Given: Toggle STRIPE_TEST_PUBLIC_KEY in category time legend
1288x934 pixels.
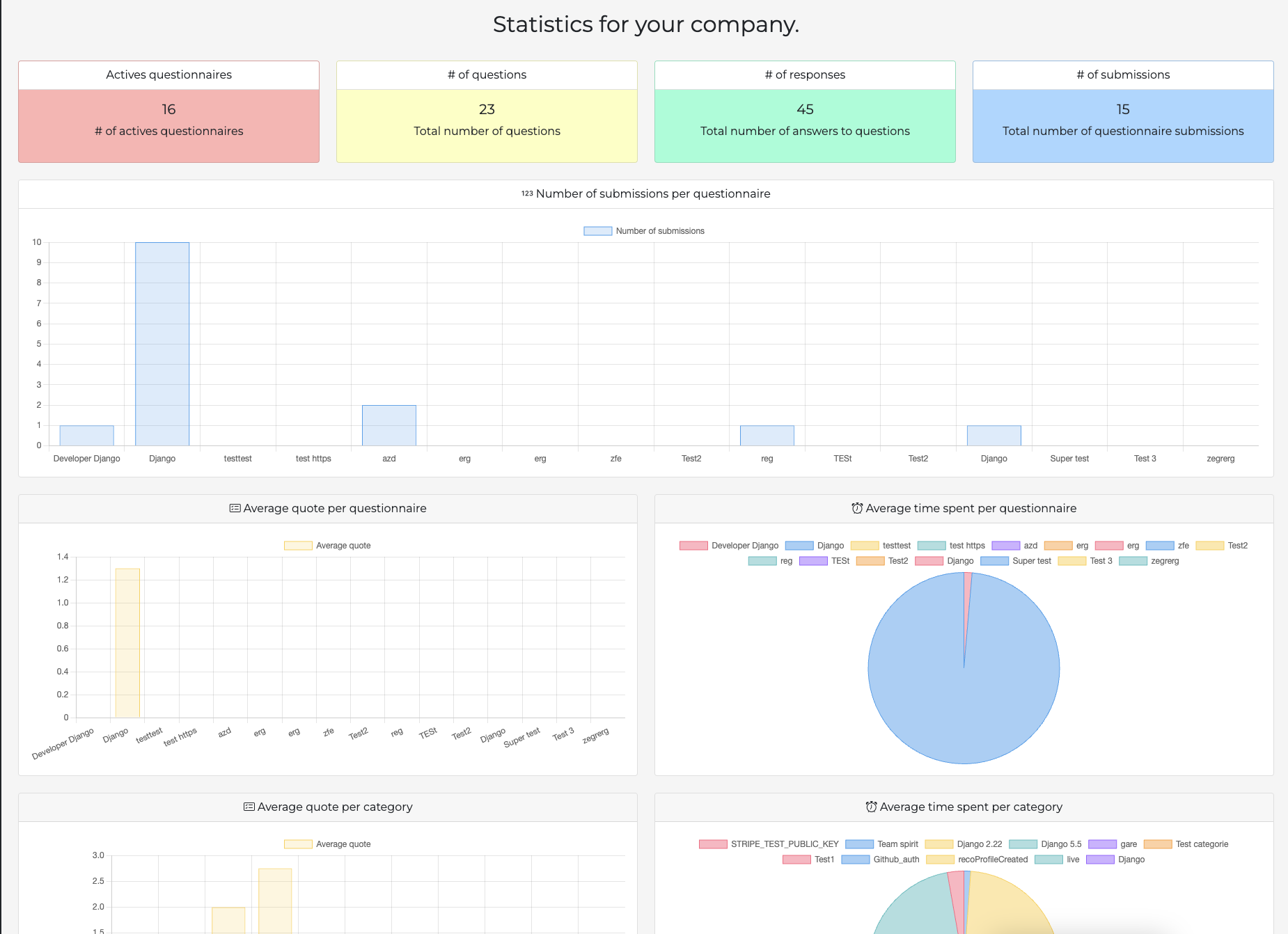Looking at the screenshot, I should [769, 844].
